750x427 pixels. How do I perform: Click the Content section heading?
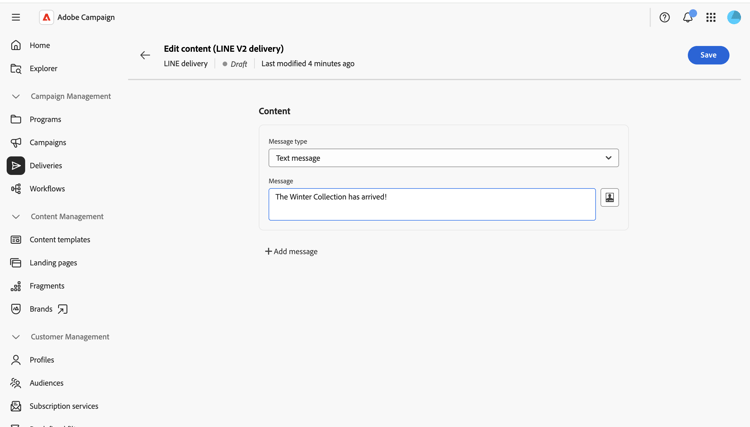tap(275, 111)
